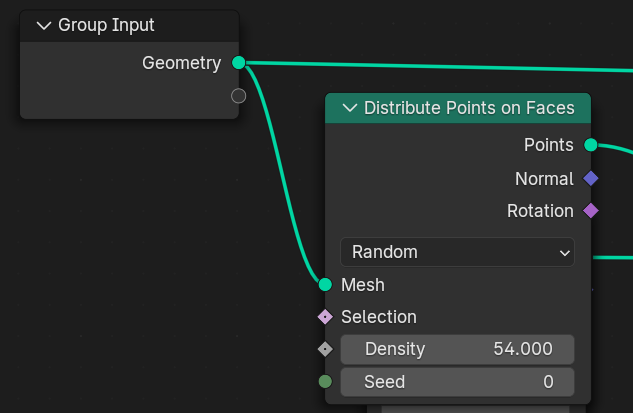Click the Rotation output label
This screenshot has width=633, height=413.
[540, 211]
